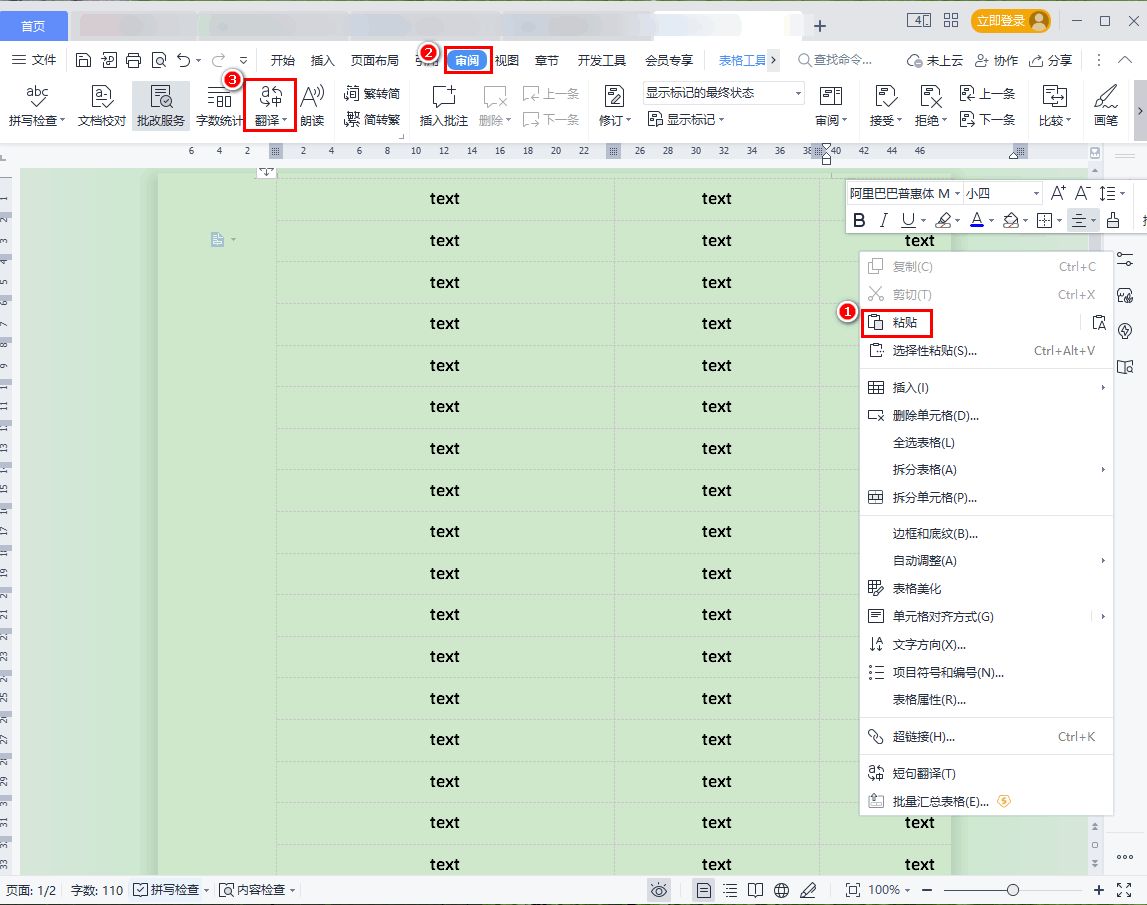This screenshot has height=905, width=1147.
Task: Click the login button (立即登录)
Action: [x=1011, y=20]
